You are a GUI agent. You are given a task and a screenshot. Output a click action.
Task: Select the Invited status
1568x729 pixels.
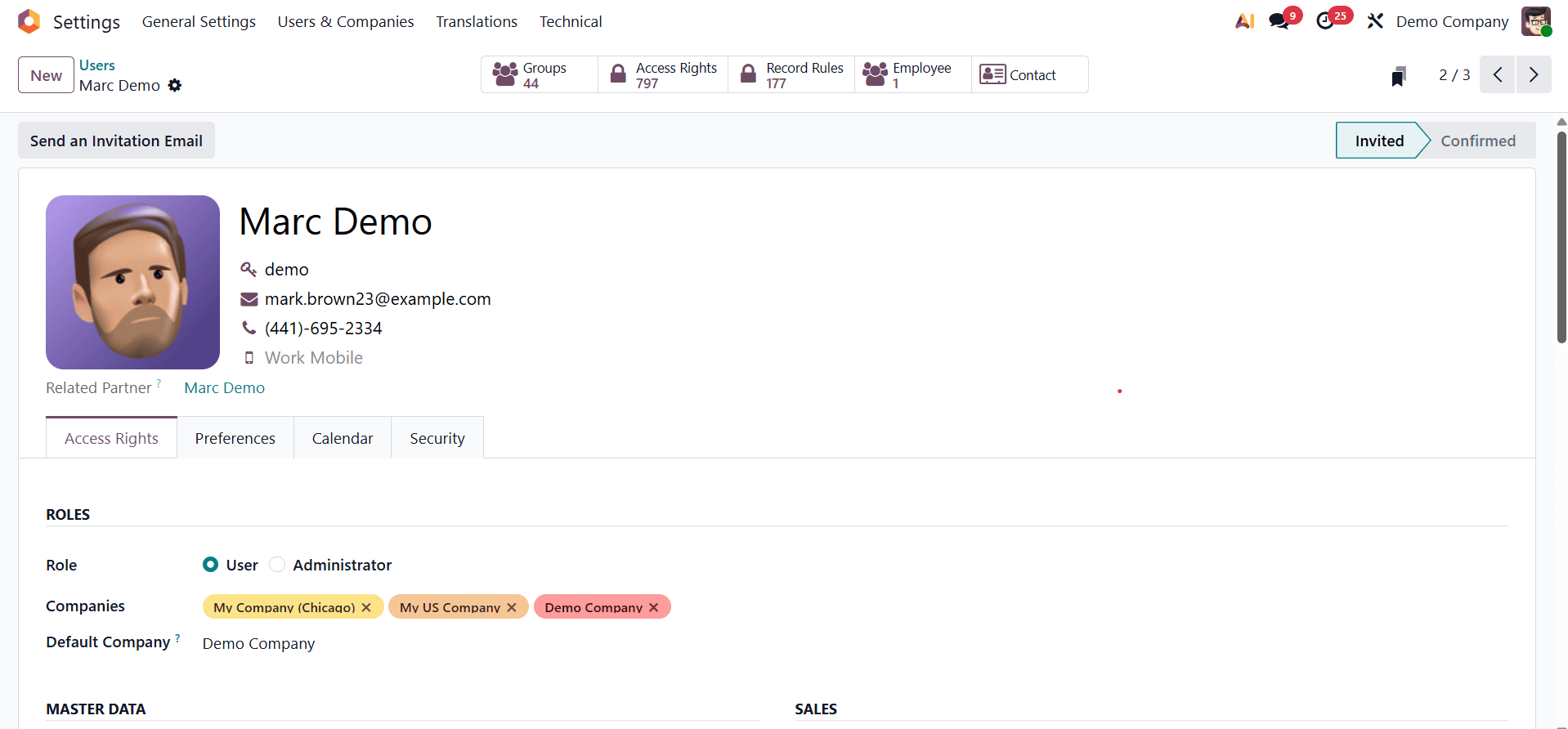click(1379, 141)
